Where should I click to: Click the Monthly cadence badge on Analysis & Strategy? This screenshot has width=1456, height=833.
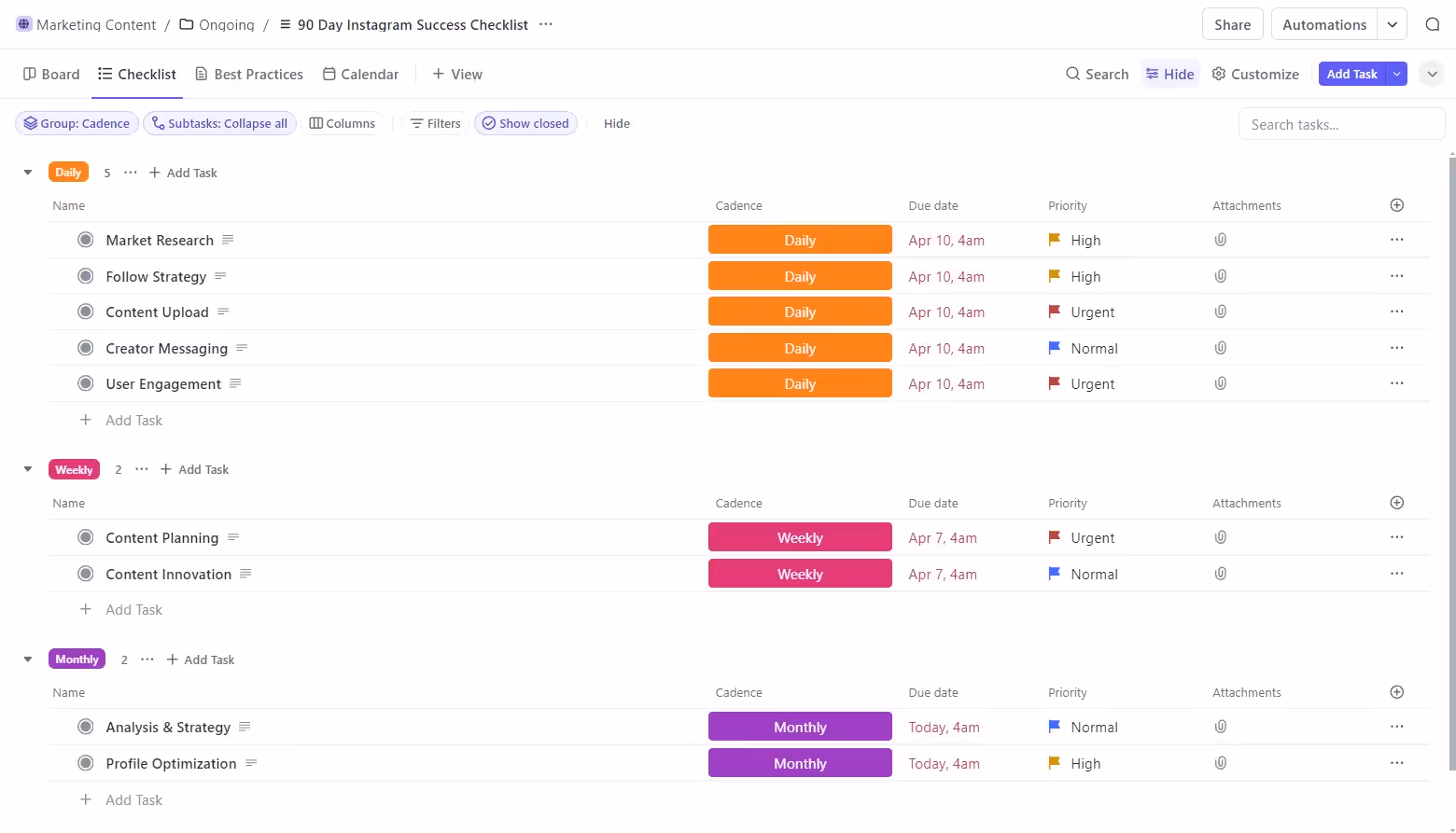[799, 726]
